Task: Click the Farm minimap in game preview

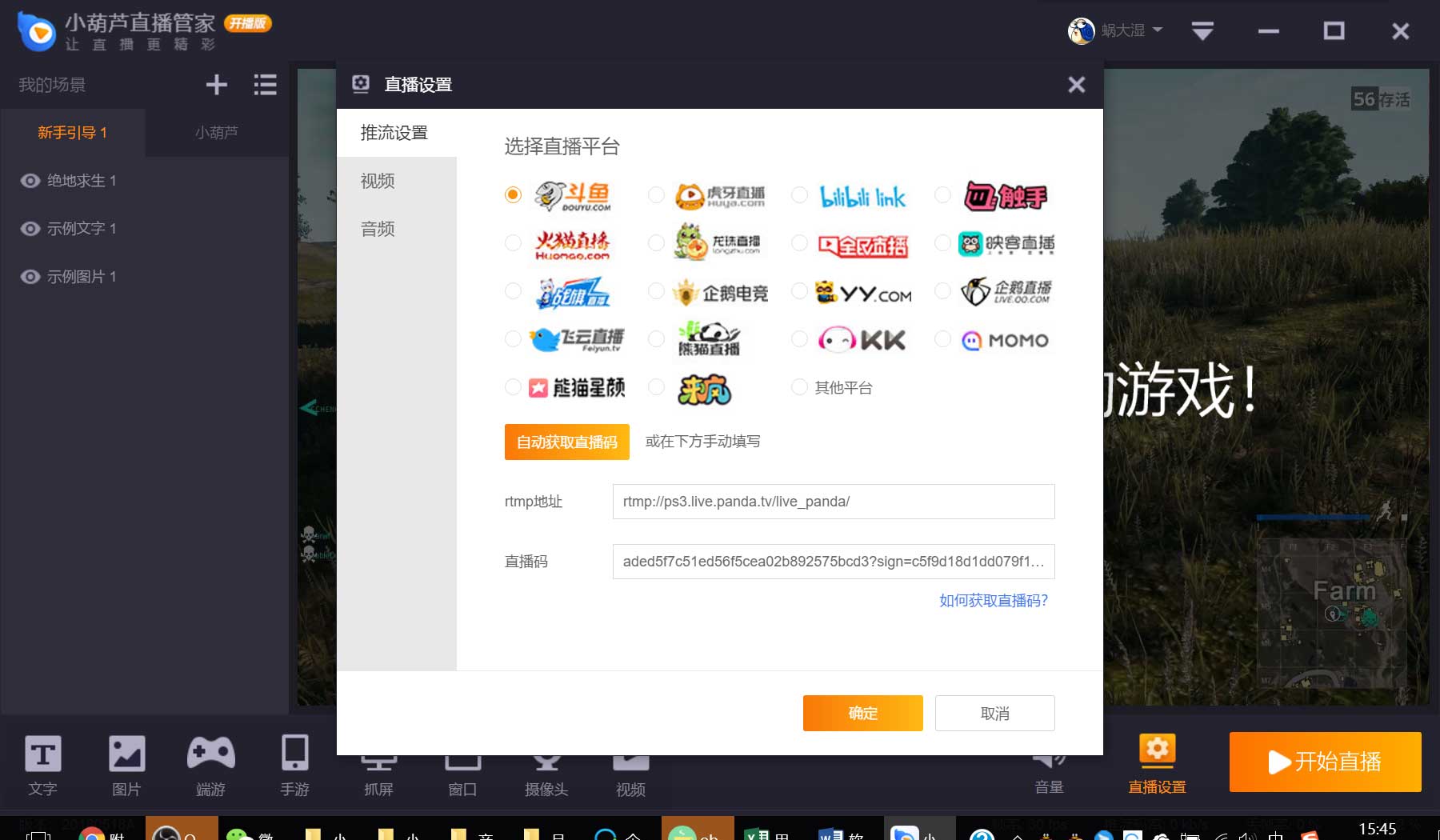Action: tap(1332, 612)
